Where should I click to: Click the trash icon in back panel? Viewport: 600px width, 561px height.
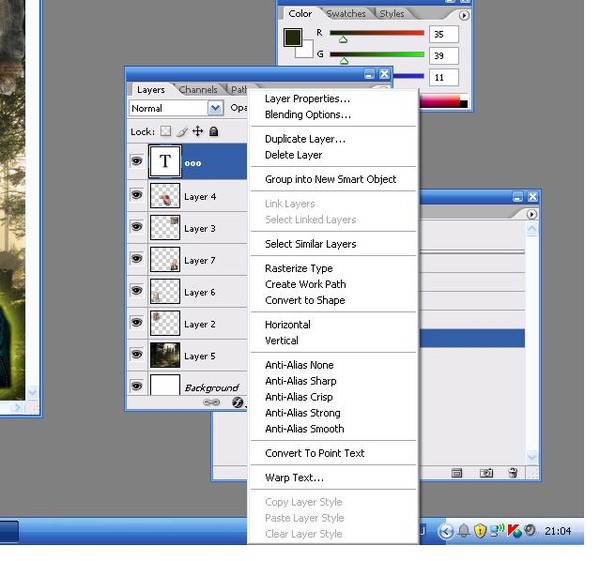coord(513,473)
